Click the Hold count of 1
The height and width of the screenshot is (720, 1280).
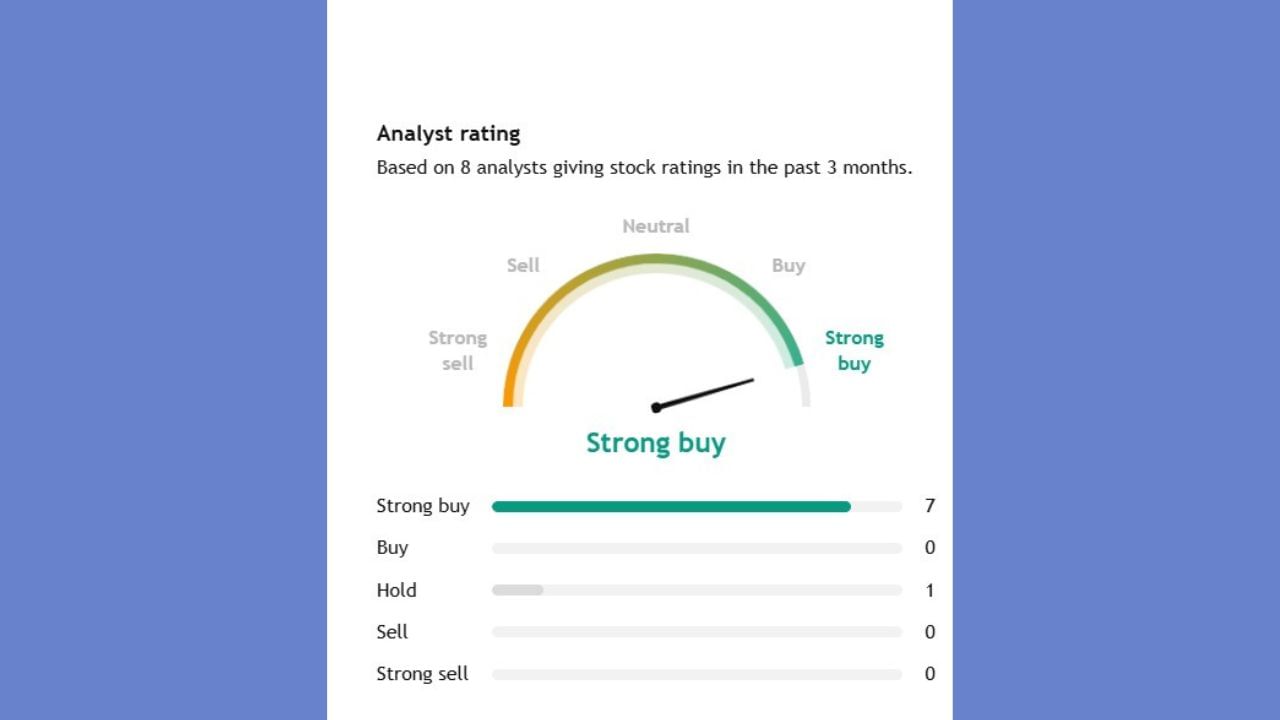(x=930, y=590)
